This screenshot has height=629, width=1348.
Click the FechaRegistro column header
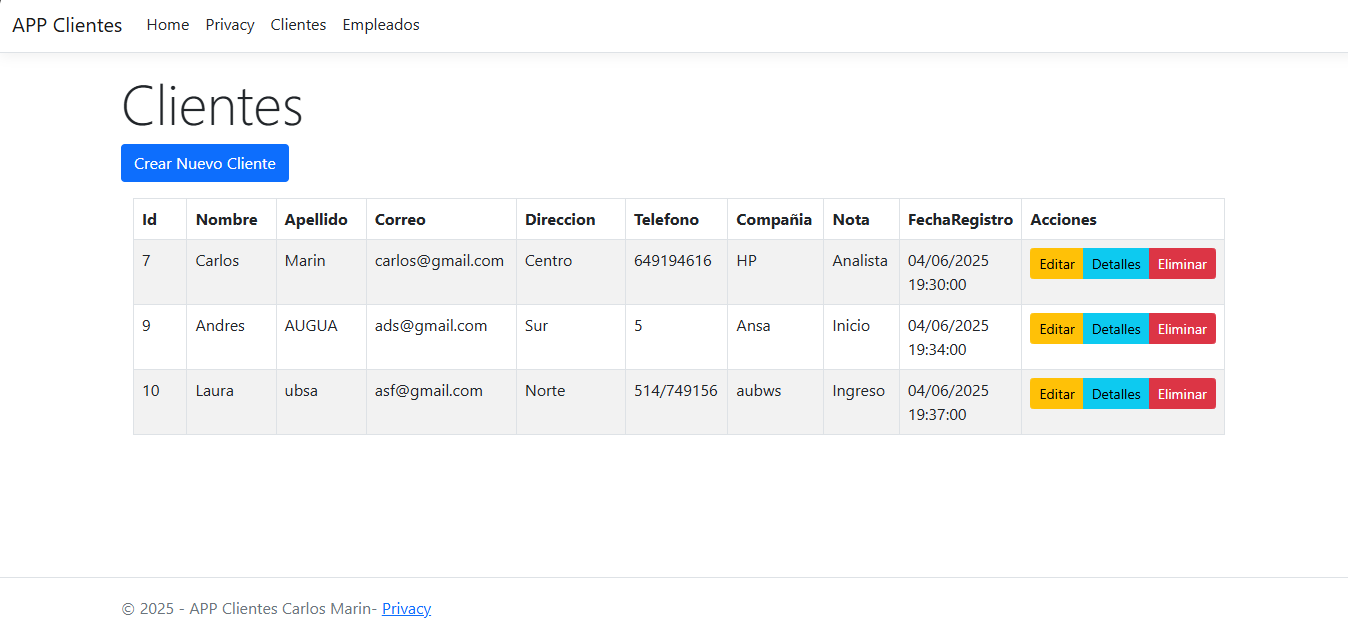point(958,219)
